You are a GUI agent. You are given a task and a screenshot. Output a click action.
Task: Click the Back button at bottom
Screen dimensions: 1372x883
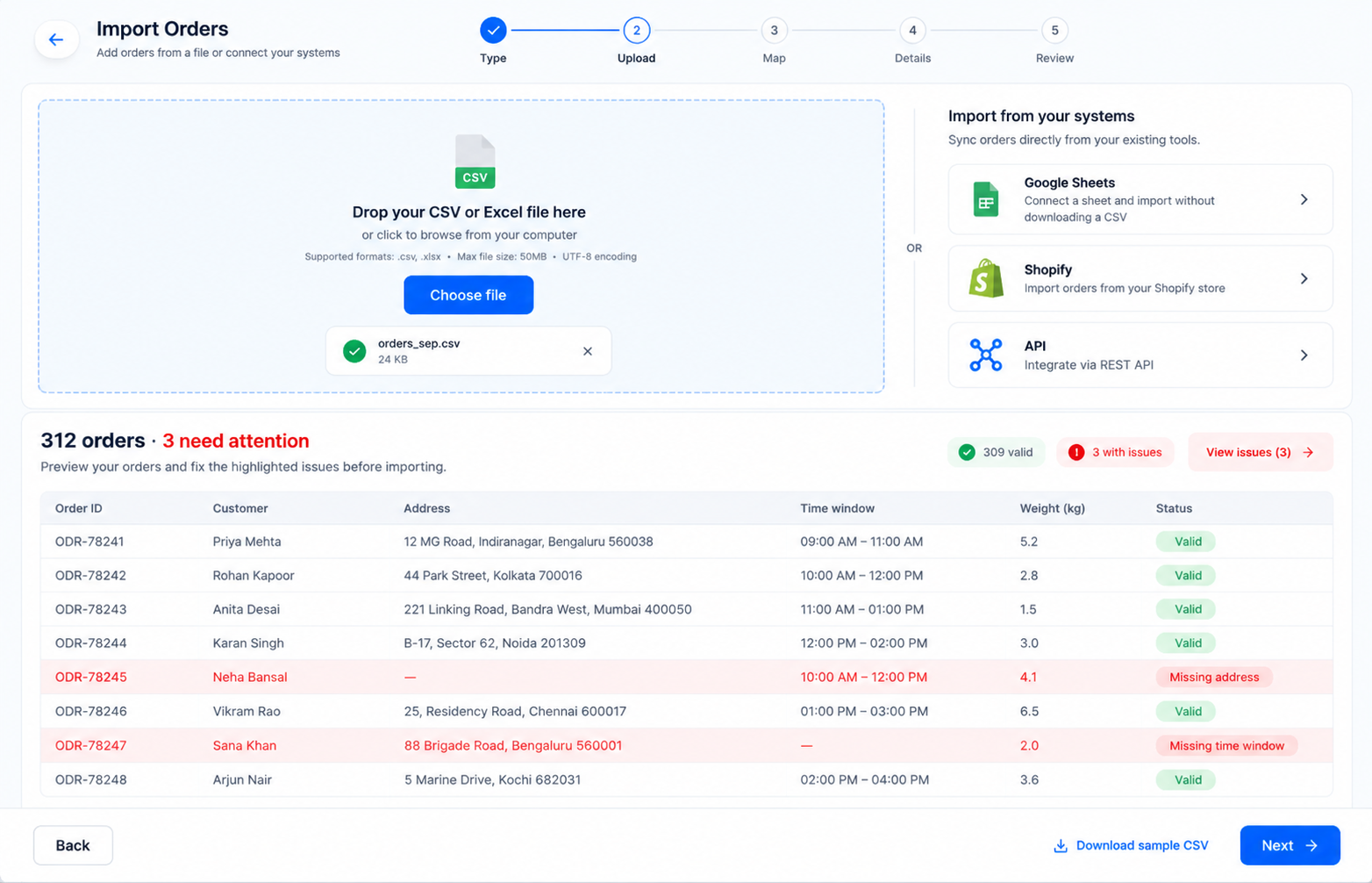73,845
